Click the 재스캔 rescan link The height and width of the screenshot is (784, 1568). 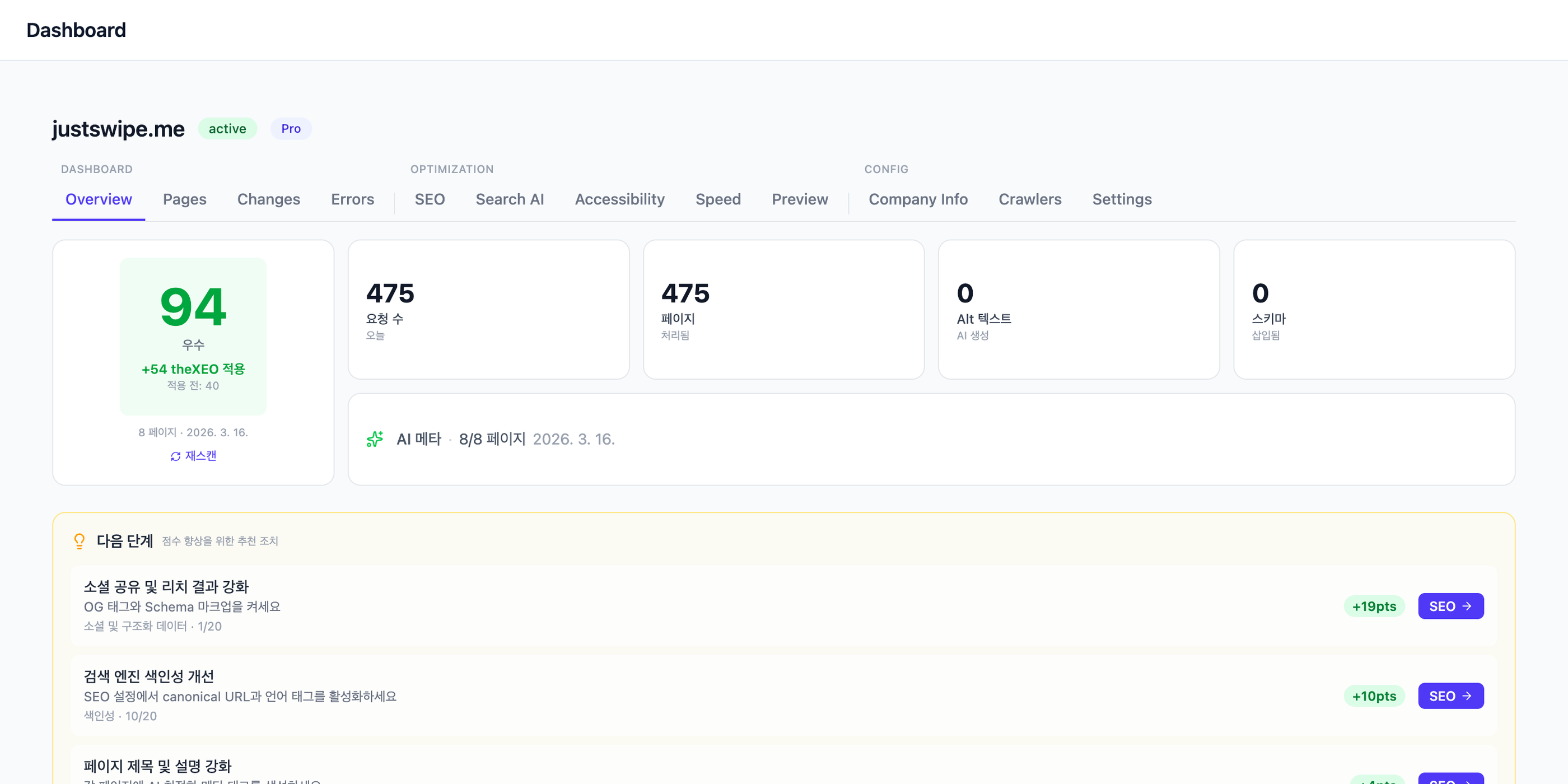194,455
